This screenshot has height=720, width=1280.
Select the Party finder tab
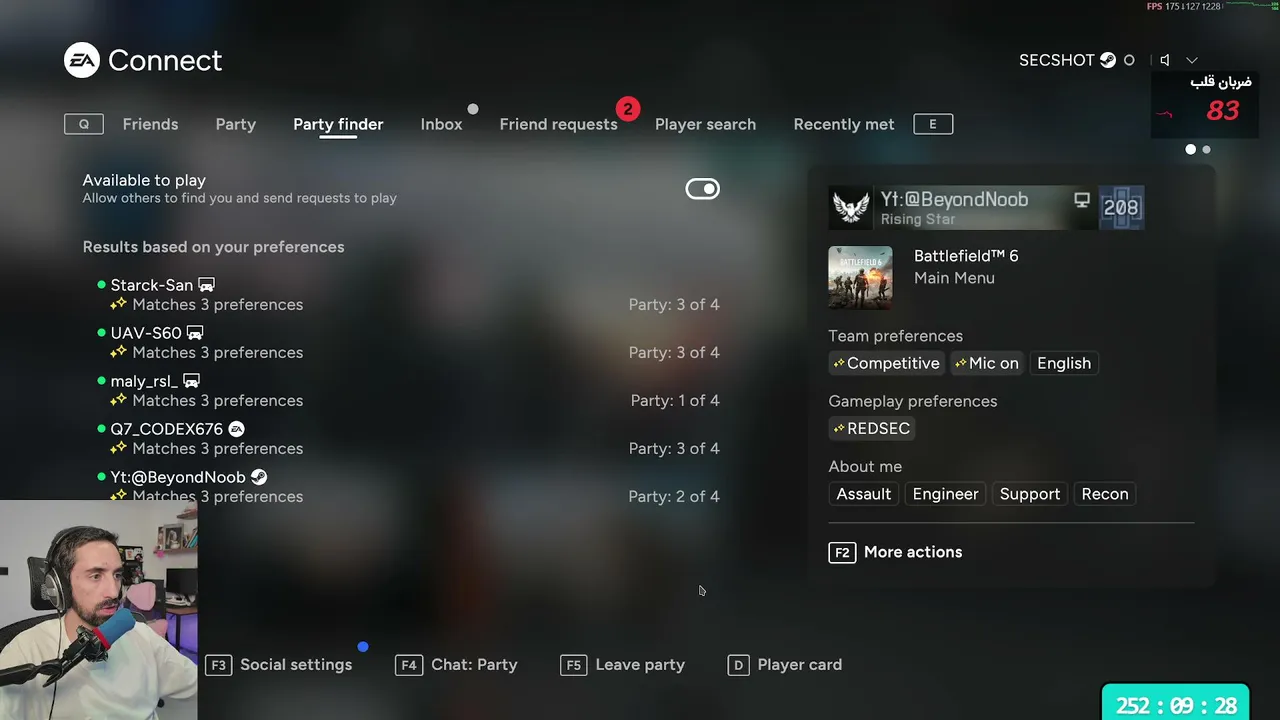[x=338, y=124]
